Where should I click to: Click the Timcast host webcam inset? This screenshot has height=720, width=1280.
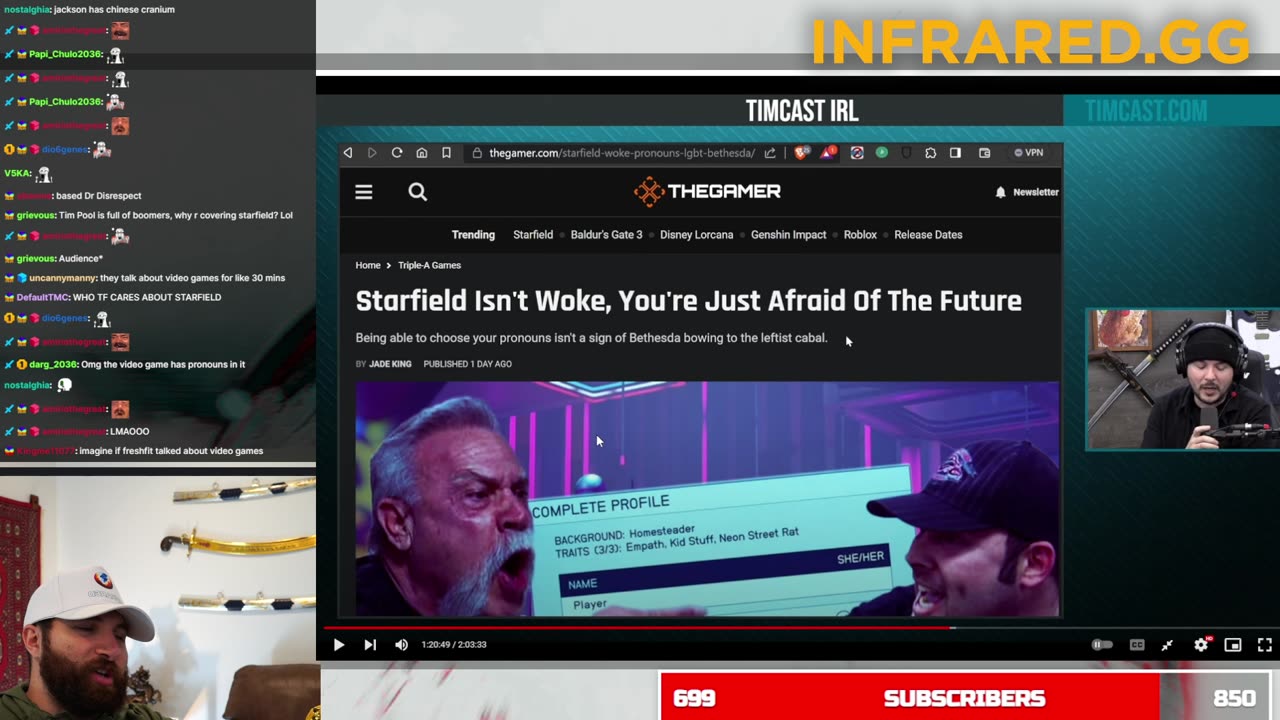tap(1182, 379)
